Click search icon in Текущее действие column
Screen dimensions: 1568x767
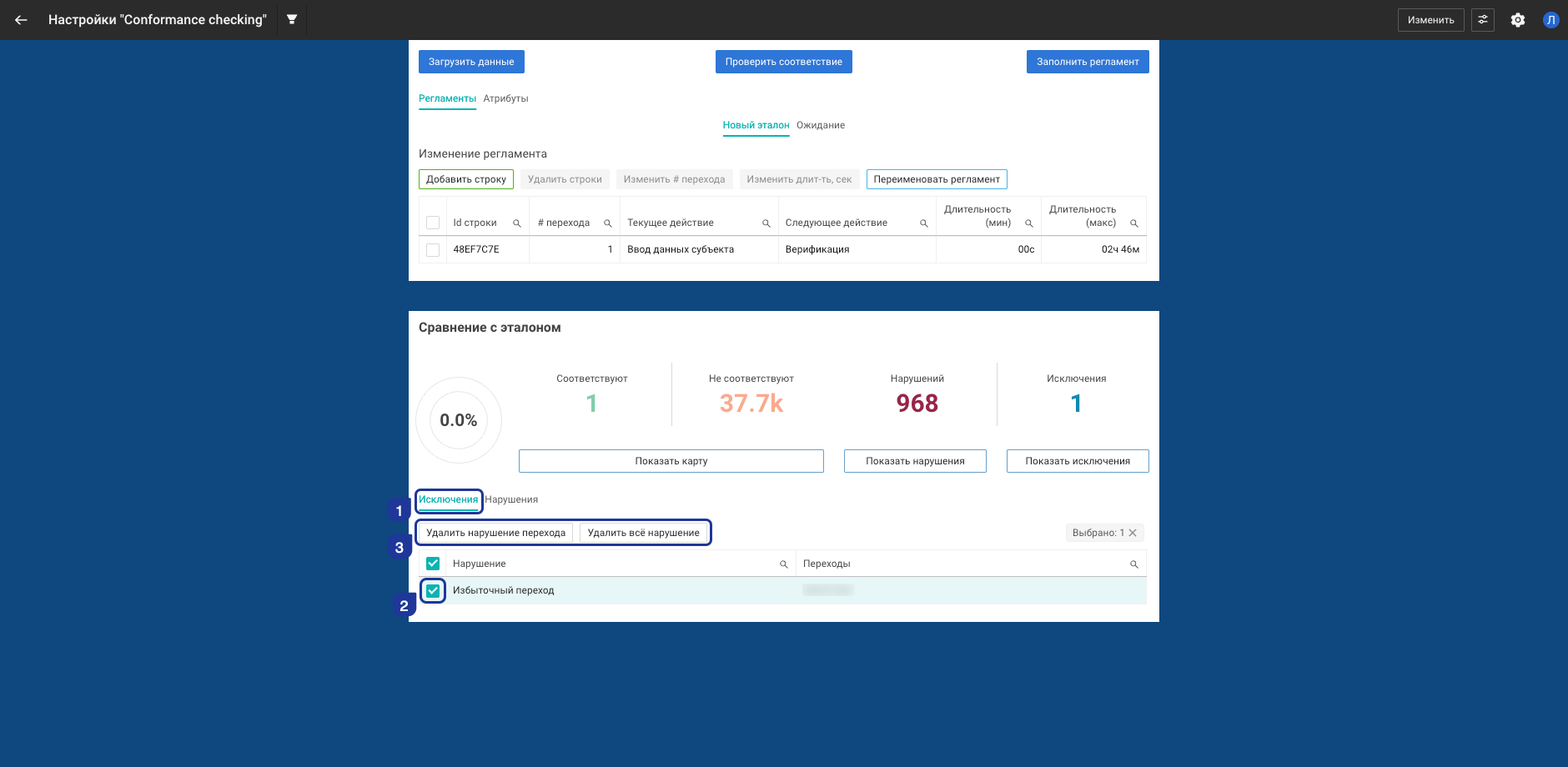pos(766,223)
